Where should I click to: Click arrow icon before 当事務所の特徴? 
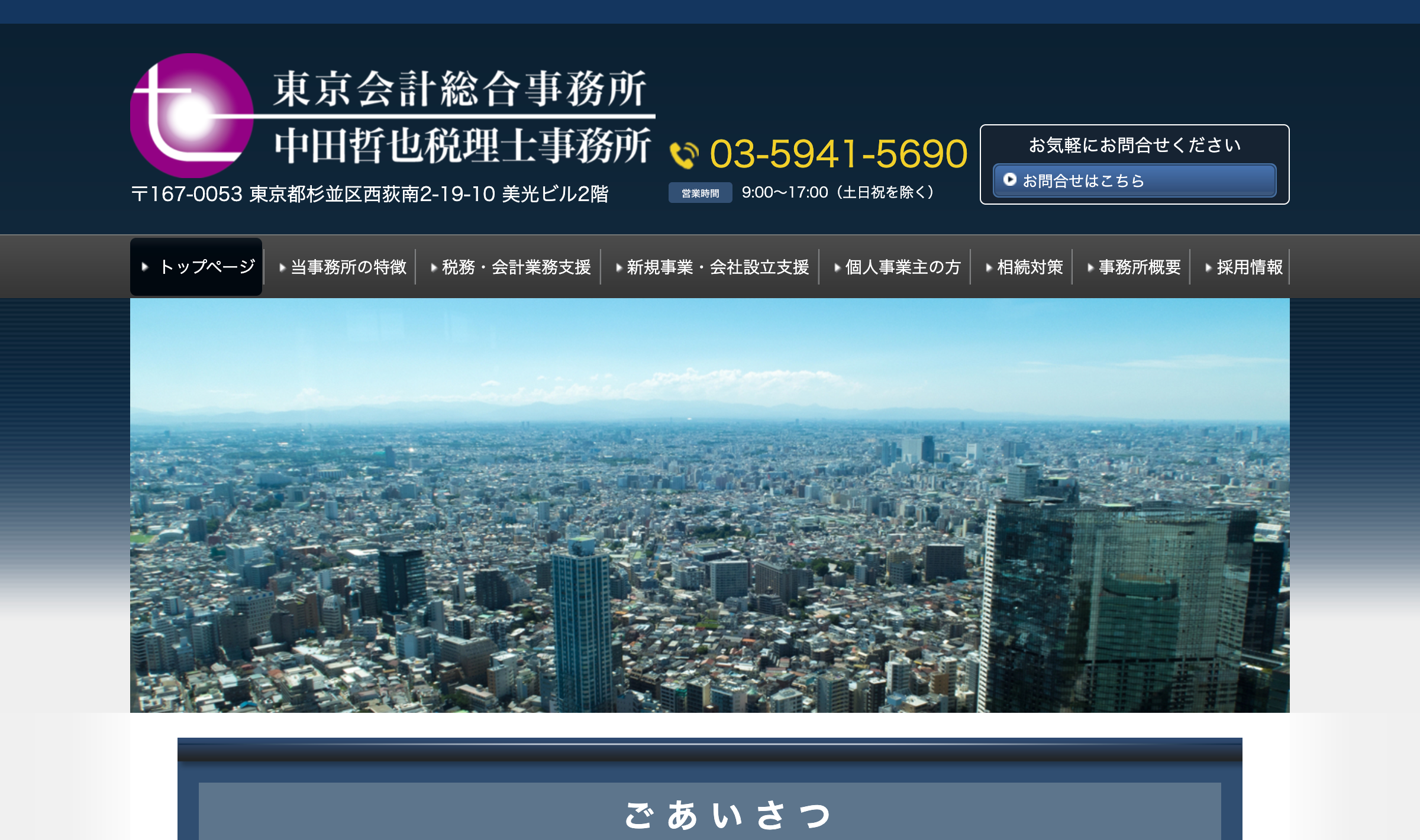[282, 268]
